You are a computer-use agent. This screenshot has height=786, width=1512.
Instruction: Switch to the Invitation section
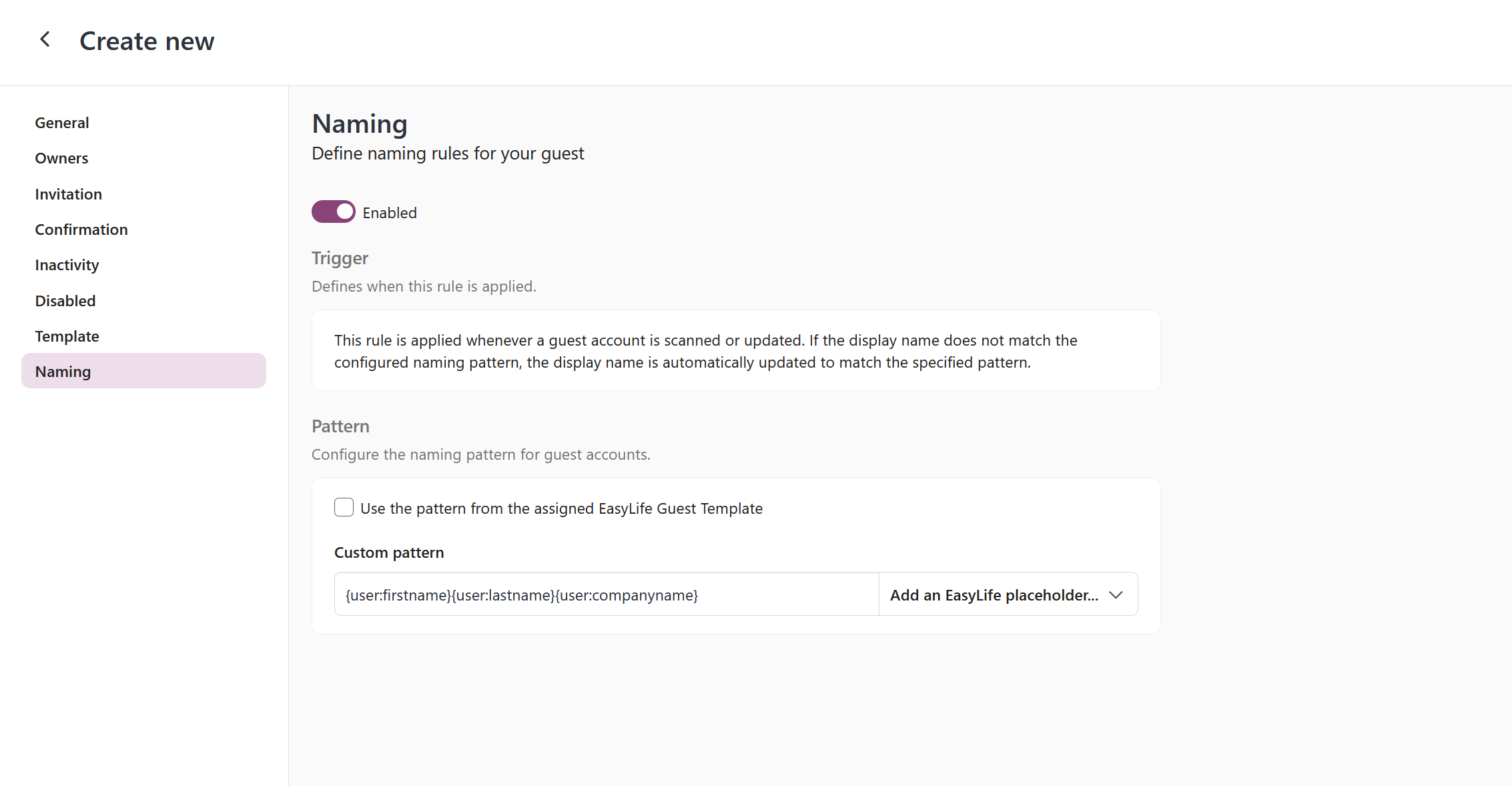coord(69,194)
